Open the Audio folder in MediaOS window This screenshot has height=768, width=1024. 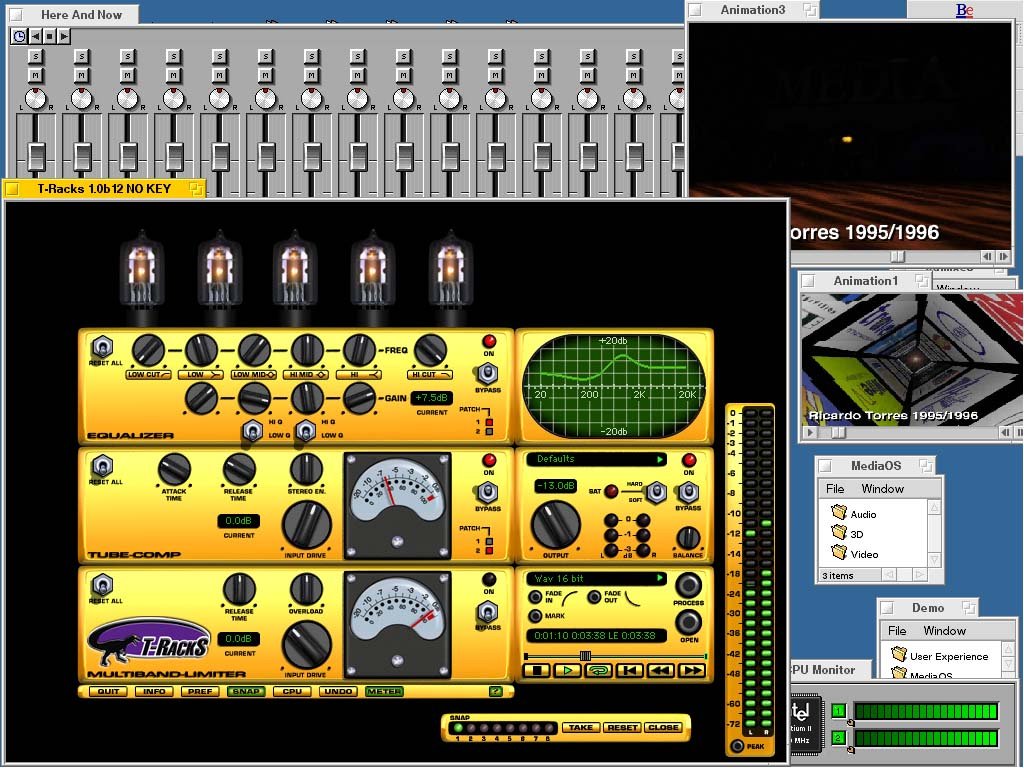point(854,514)
